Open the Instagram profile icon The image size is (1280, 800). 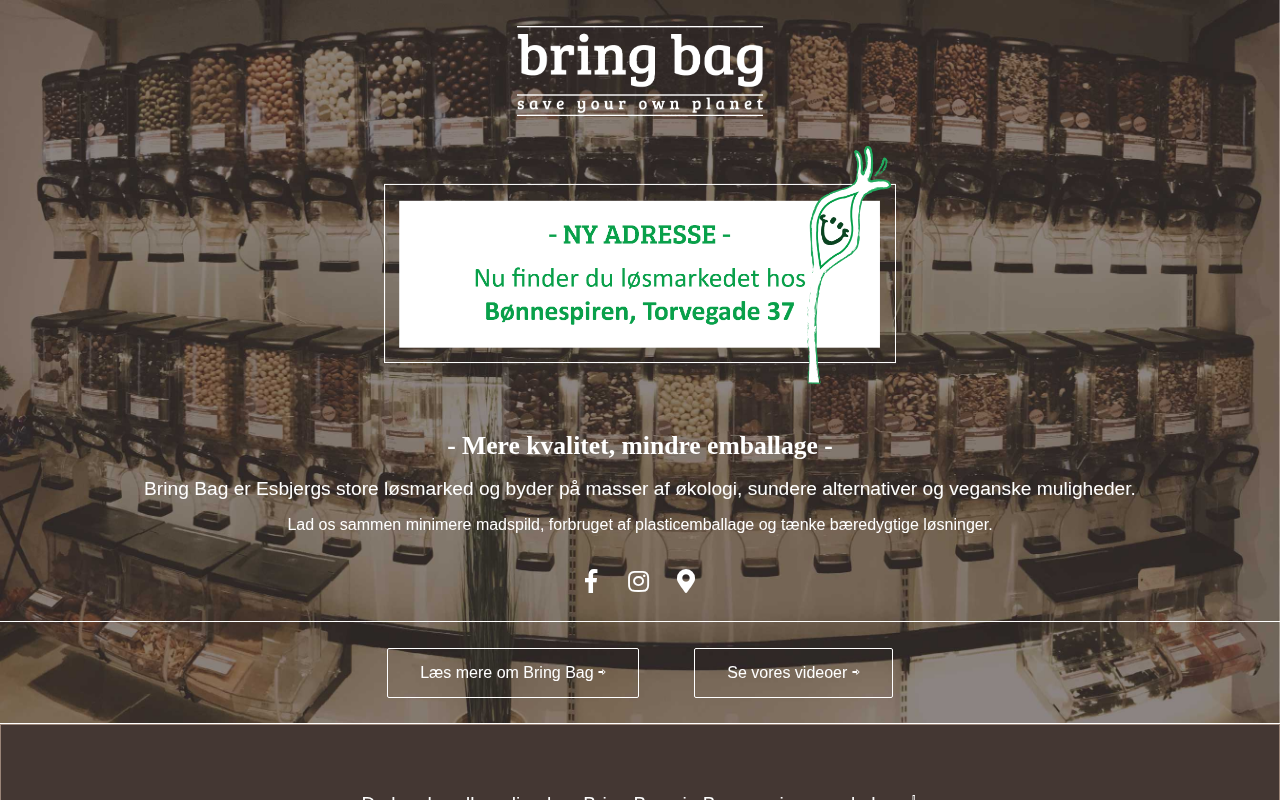pos(638,581)
